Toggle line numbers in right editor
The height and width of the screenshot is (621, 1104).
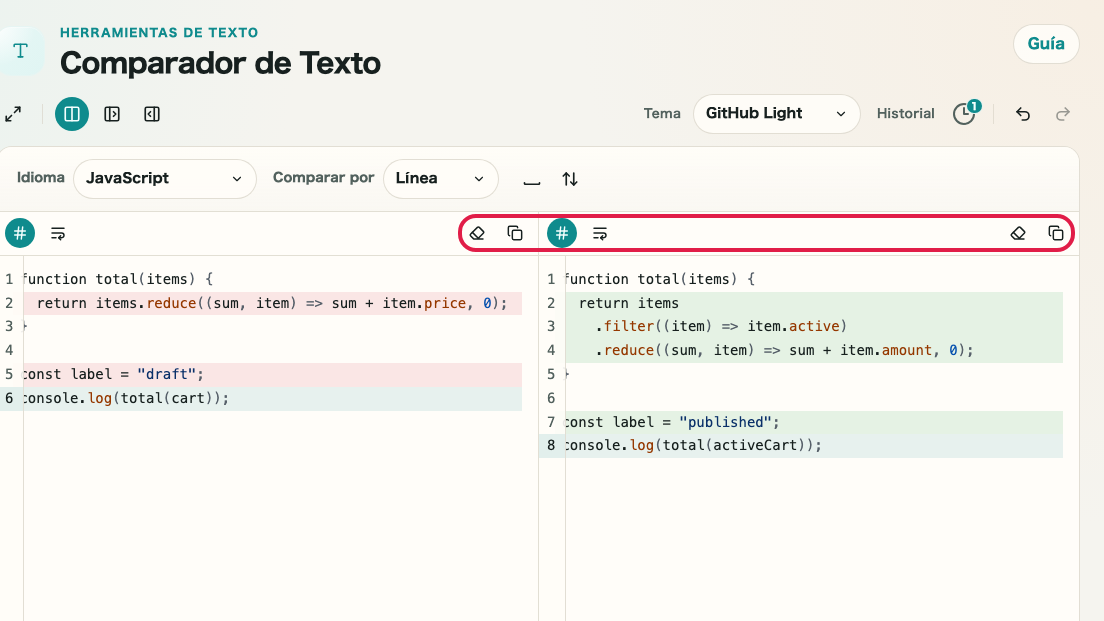tap(562, 234)
